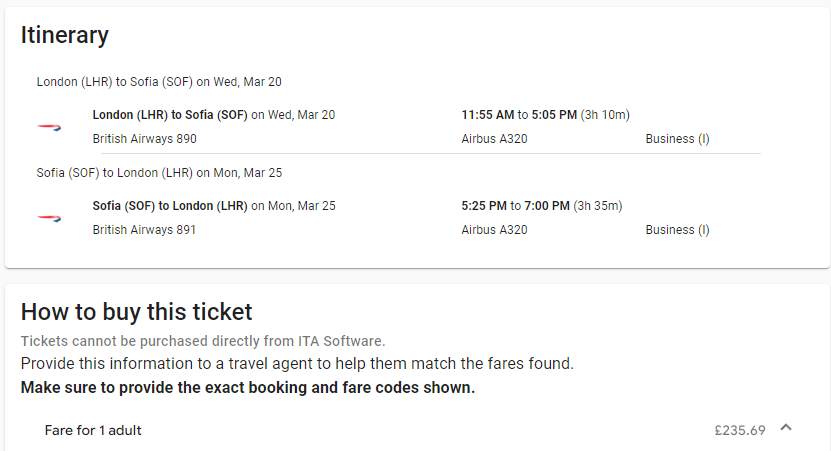Click the £235.69 fare price
The width and height of the screenshot is (831, 451).
coord(740,430)
